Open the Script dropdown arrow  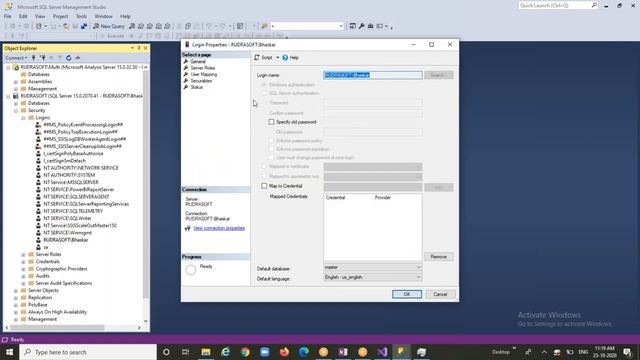pyautogui.click(x=278, y=58)
